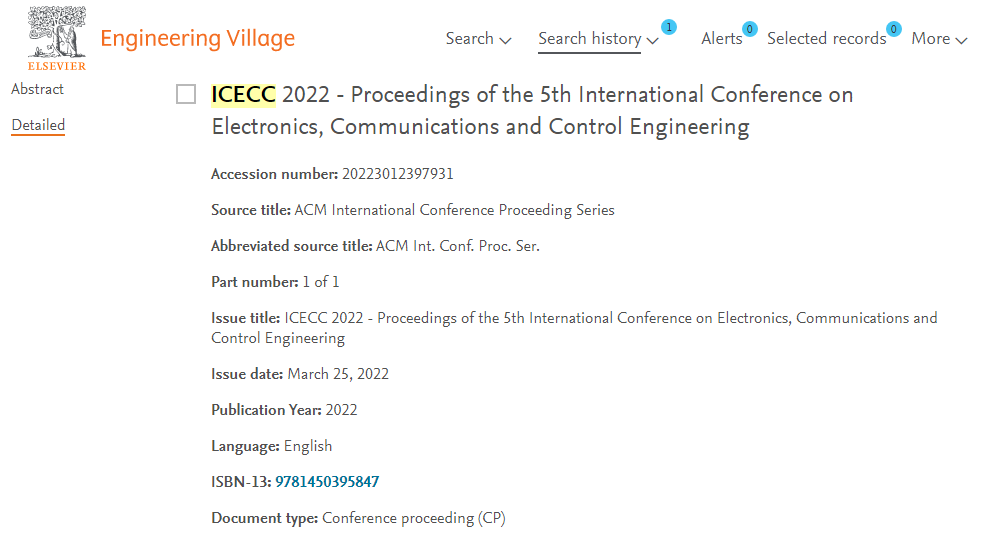Open the Alerts page

click(x=721, y=39)
